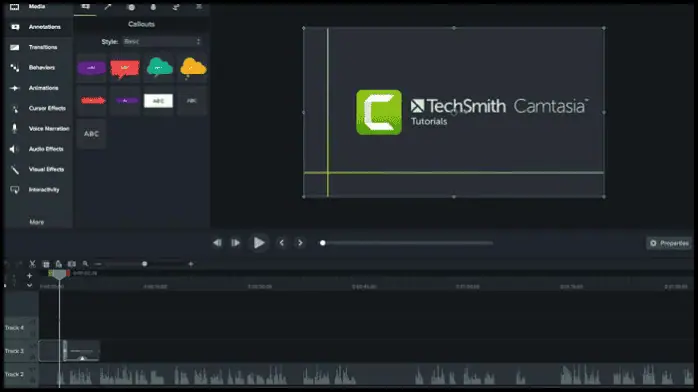The image size is (698, 392).
Task: Open Cursor Effects panel
Action: click(37, 108)
